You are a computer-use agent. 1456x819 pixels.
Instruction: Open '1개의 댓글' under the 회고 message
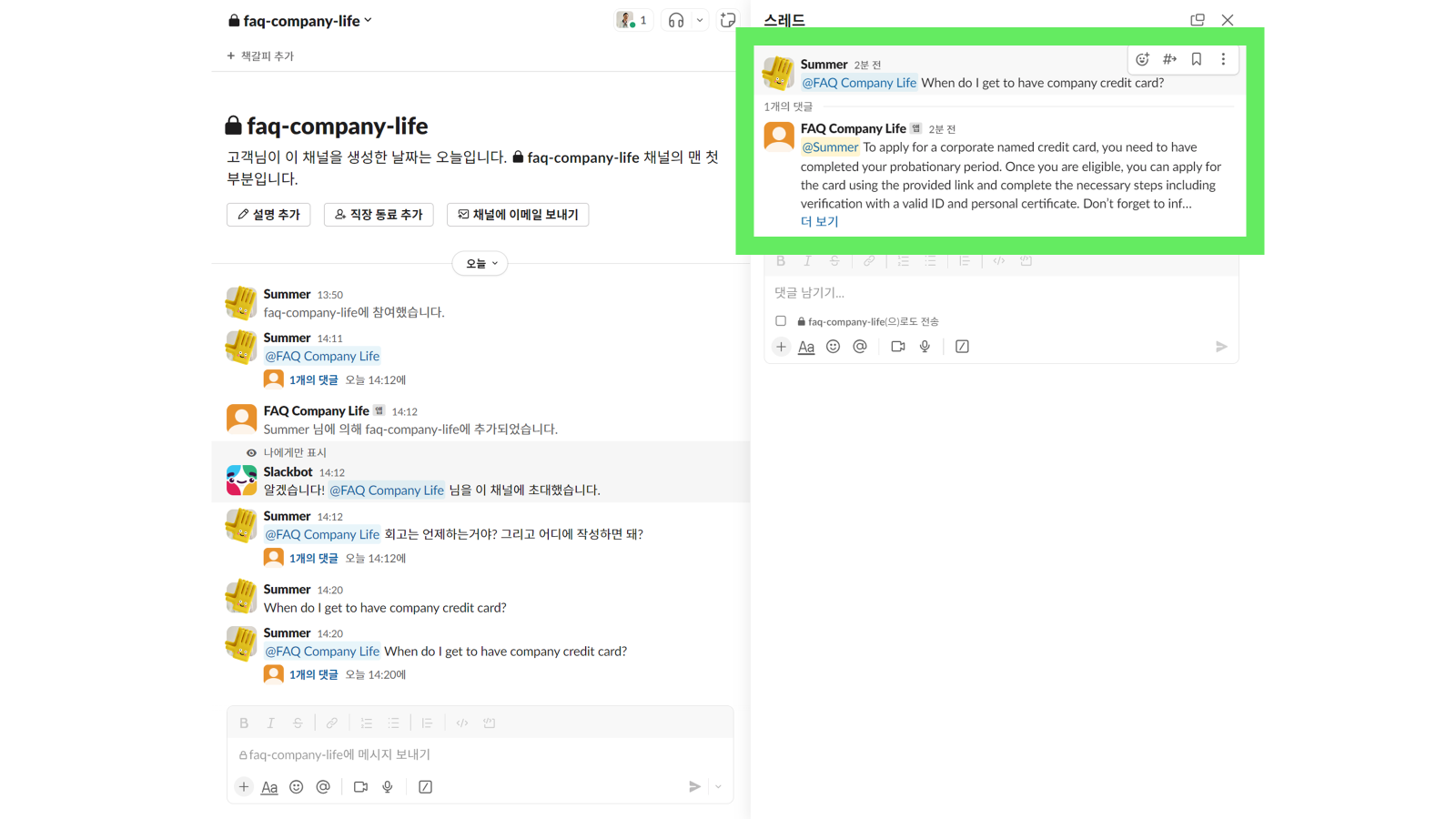pyautogui.click(x=313, y=559)
